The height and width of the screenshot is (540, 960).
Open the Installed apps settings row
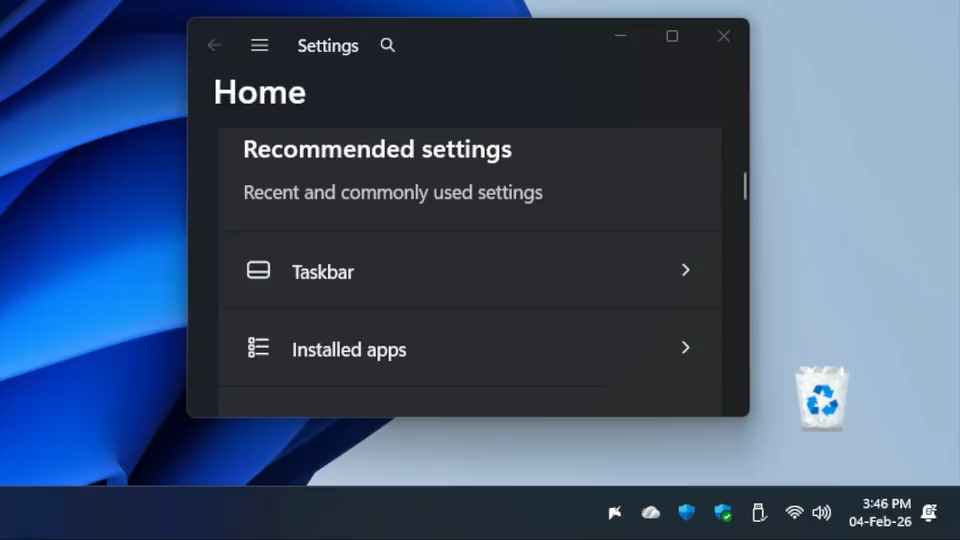pyautogui.click(x=470, y=348)
